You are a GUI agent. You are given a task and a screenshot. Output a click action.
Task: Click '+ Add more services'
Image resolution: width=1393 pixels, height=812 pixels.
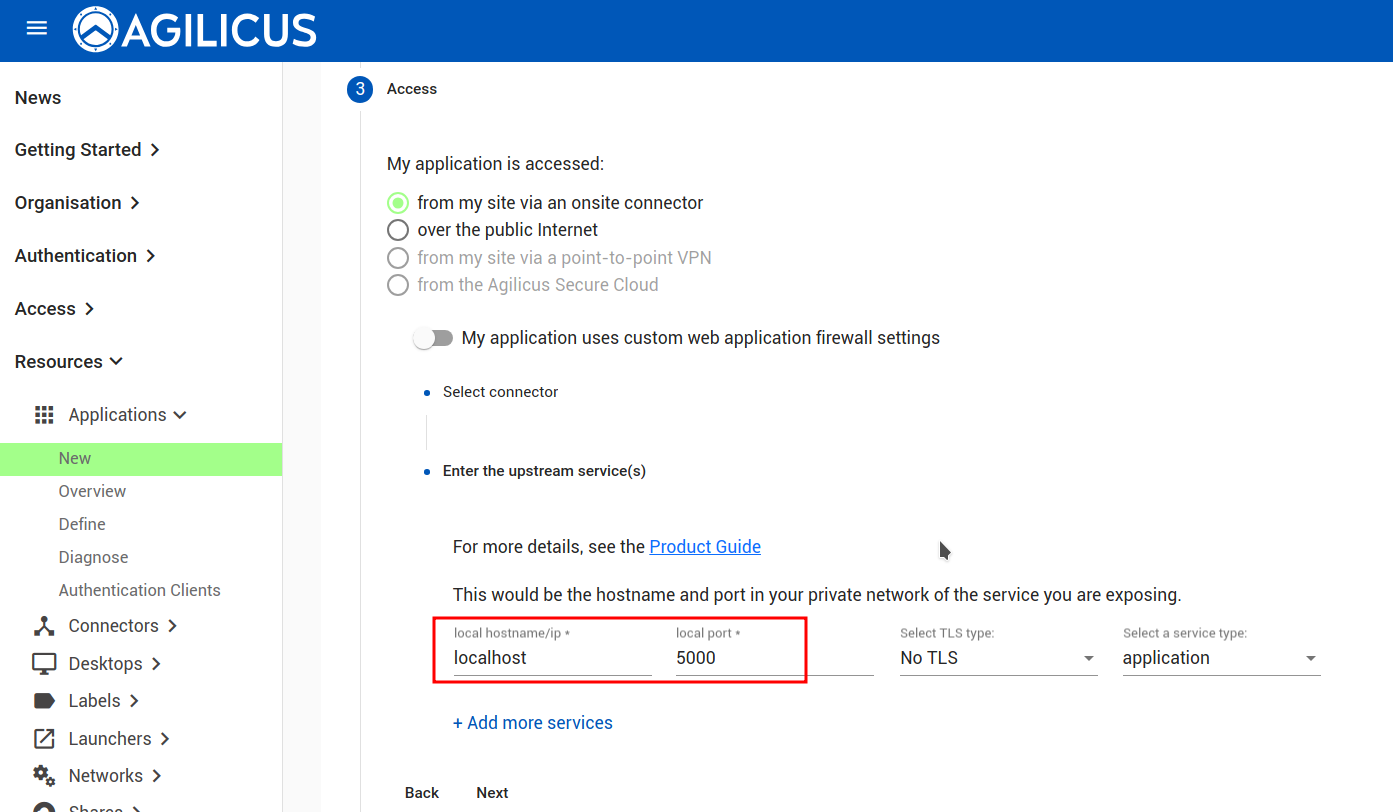click(x=532, y=723)
